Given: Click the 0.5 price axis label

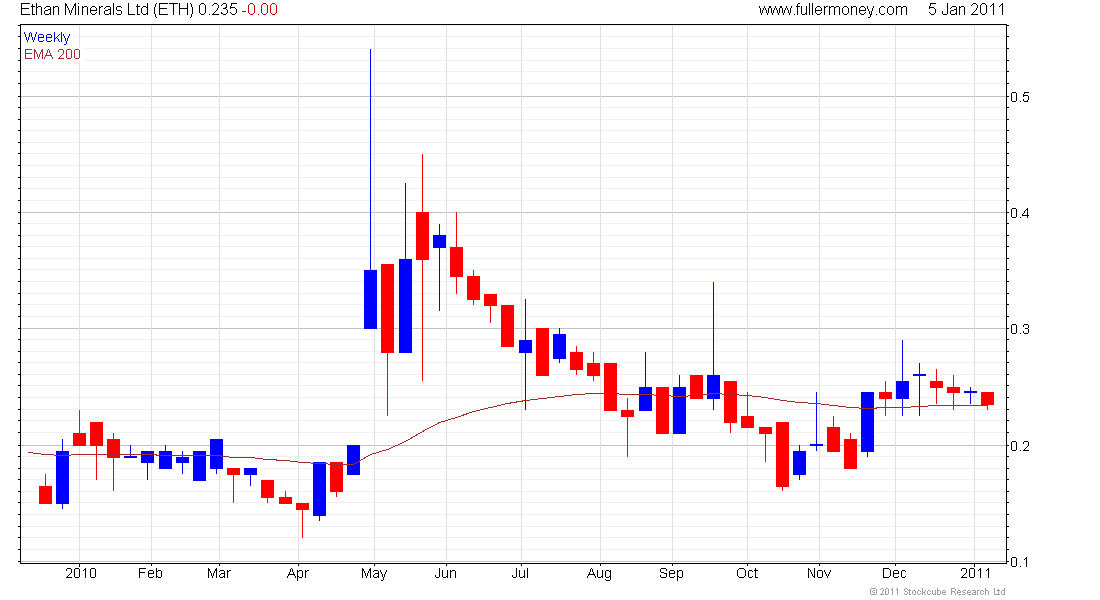Looking at the screenshot, I should click(x=1020, y=97).
